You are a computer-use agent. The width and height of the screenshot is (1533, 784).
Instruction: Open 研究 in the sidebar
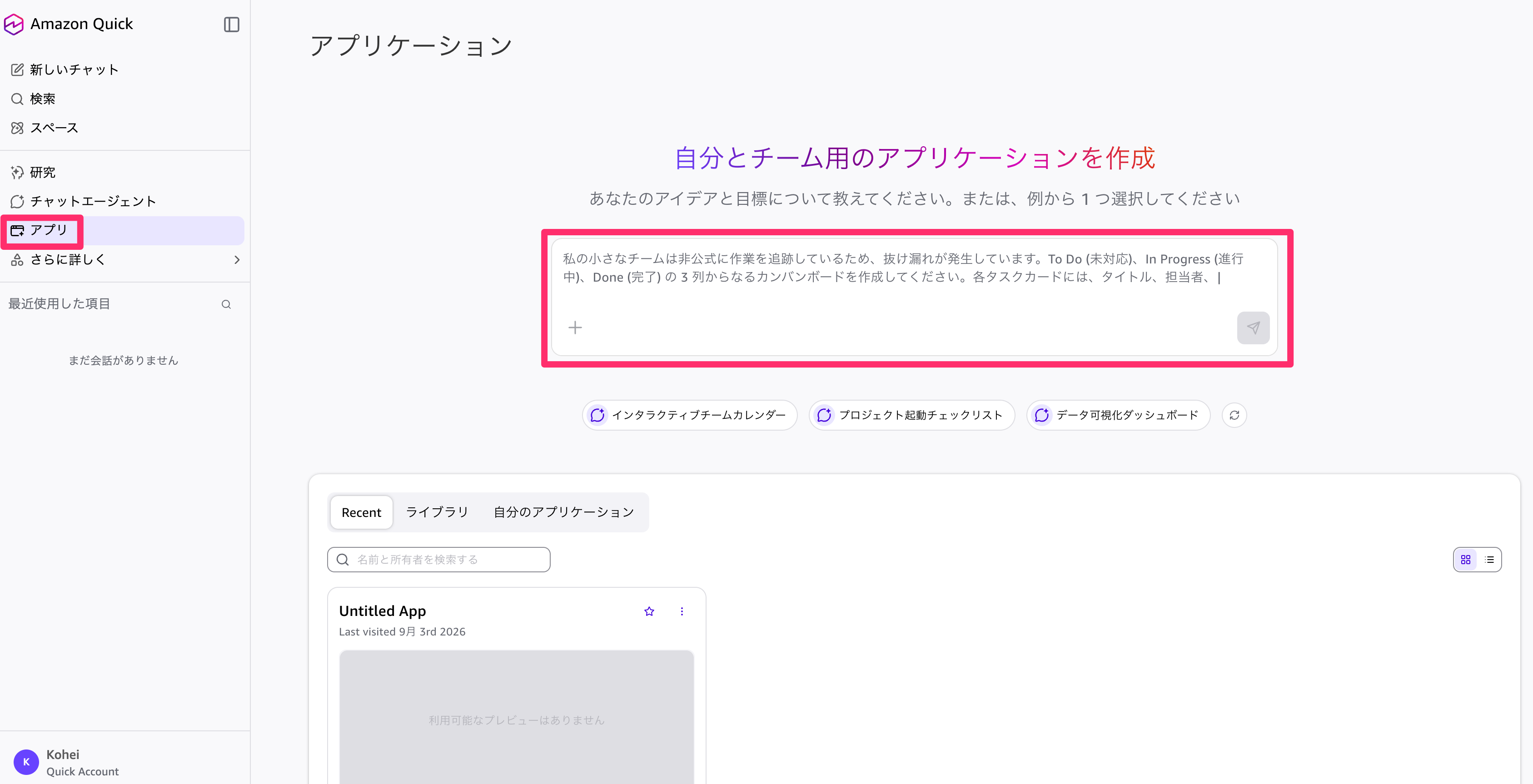[33, 173]
